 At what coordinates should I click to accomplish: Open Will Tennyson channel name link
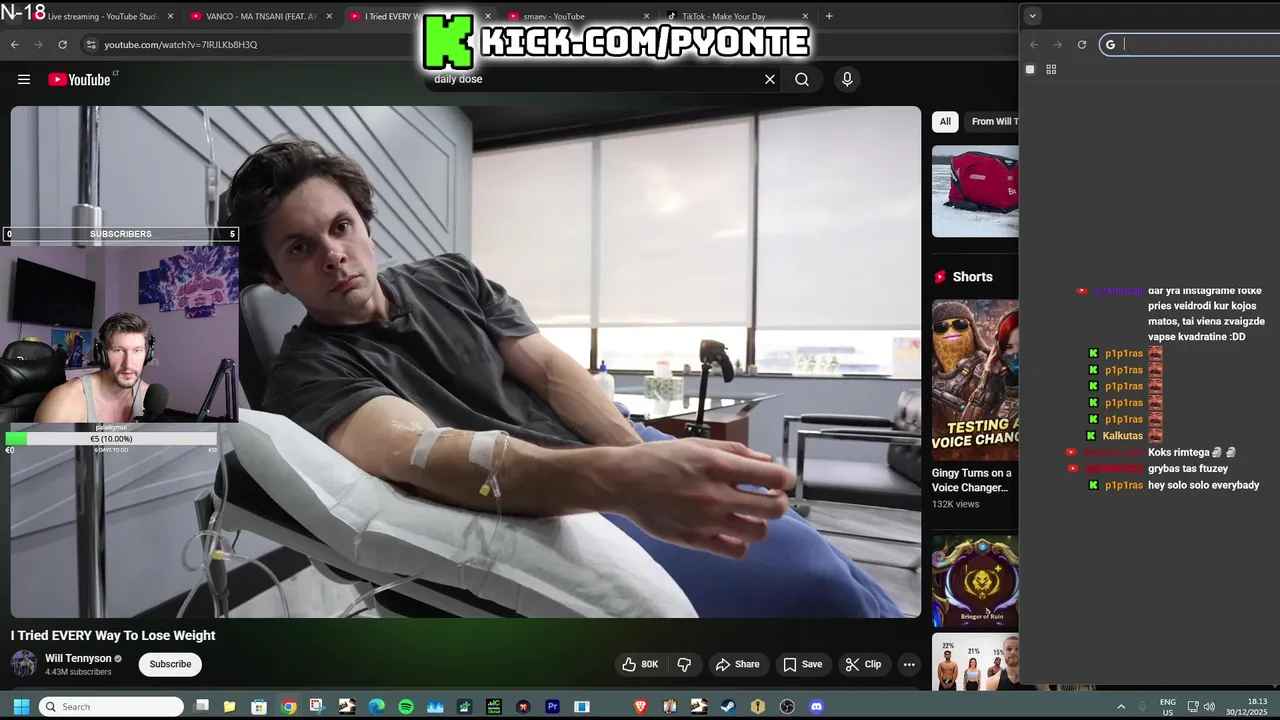[78, 659]
